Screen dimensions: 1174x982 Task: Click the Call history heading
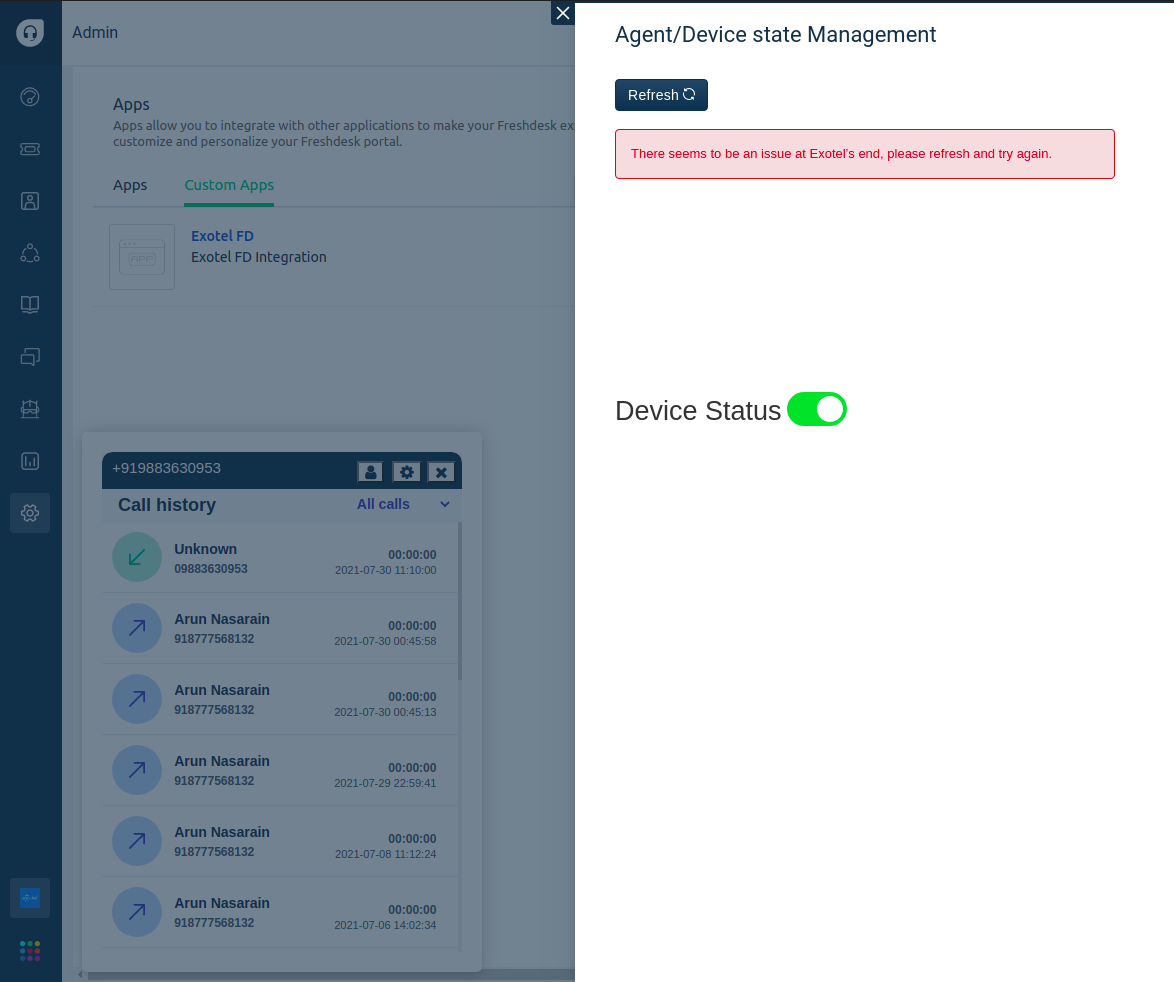(167, 504)
